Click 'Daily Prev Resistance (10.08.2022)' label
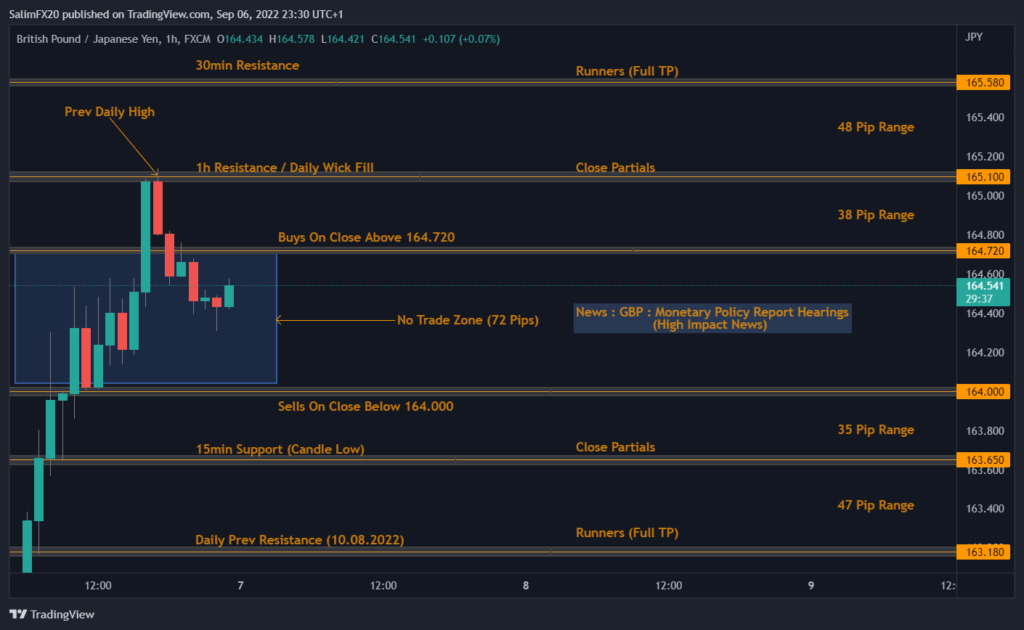 299,540
